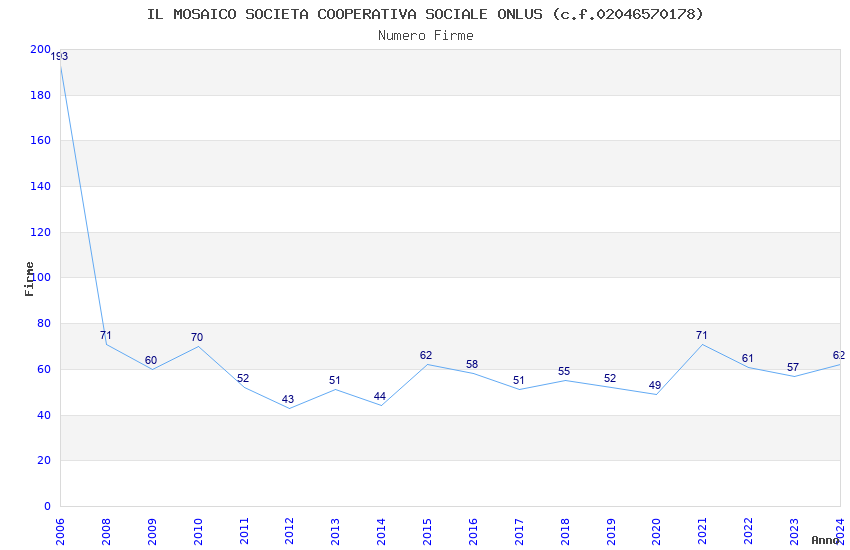Select the 43 data label above 2012
850x550 pixels.
pos(288,399)
